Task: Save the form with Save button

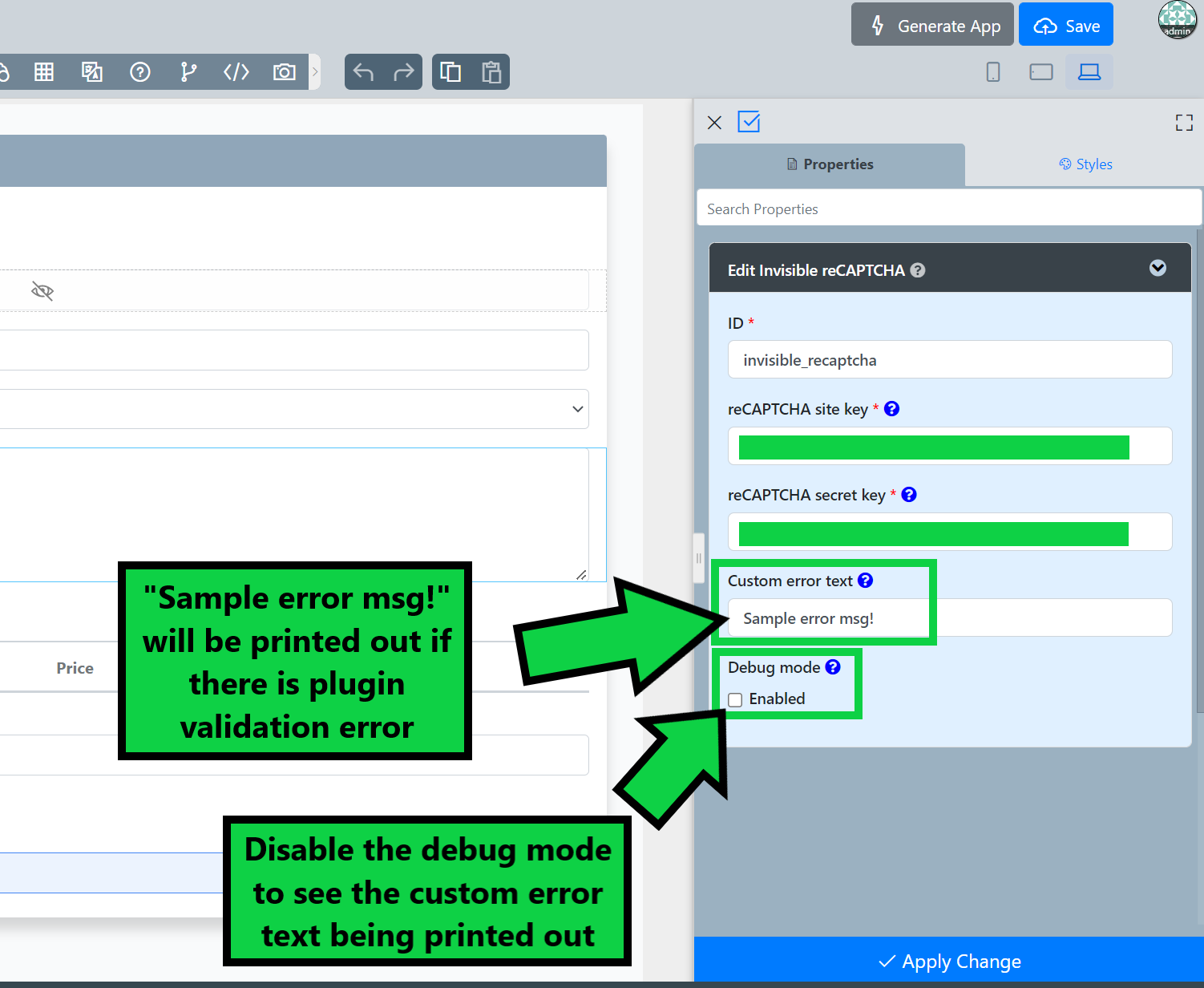Action: pyautogui.click(x=1066, y=24)
